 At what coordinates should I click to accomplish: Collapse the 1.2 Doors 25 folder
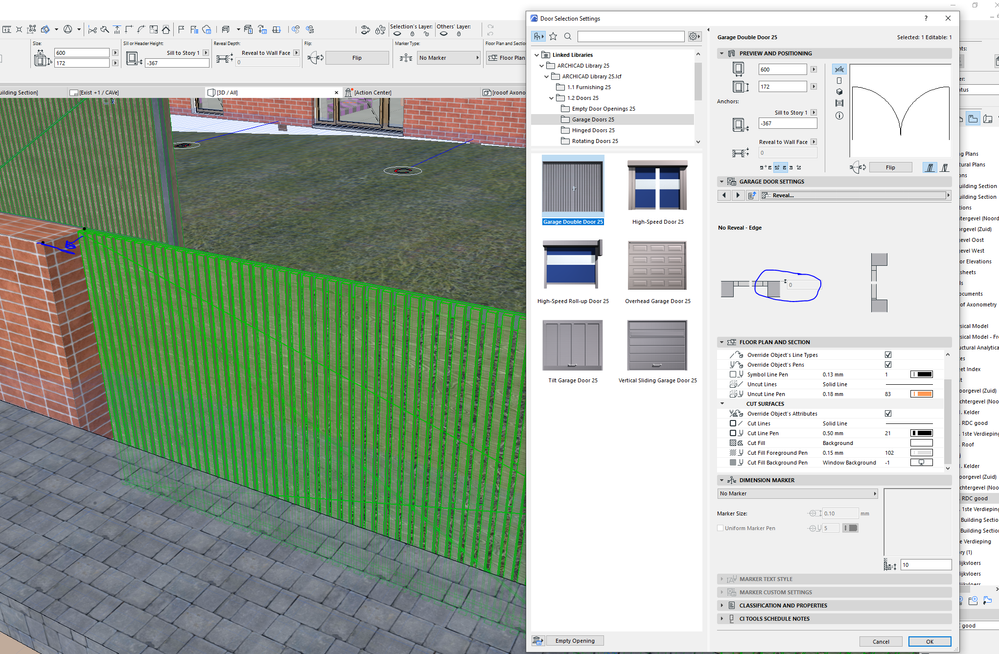[x=552, y=98]
